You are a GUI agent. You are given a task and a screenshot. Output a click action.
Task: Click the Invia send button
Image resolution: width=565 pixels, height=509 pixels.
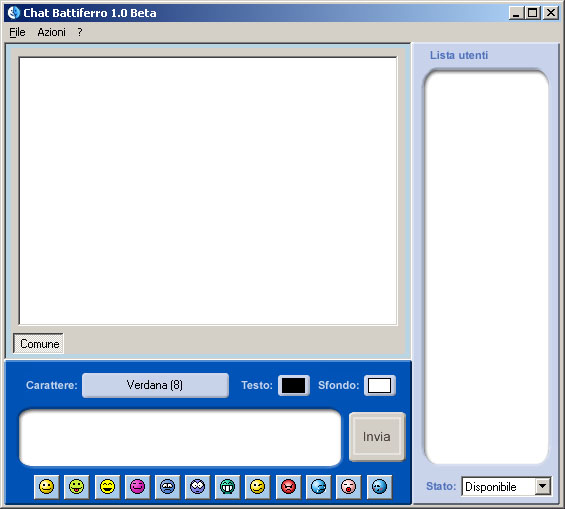(377, 437)
